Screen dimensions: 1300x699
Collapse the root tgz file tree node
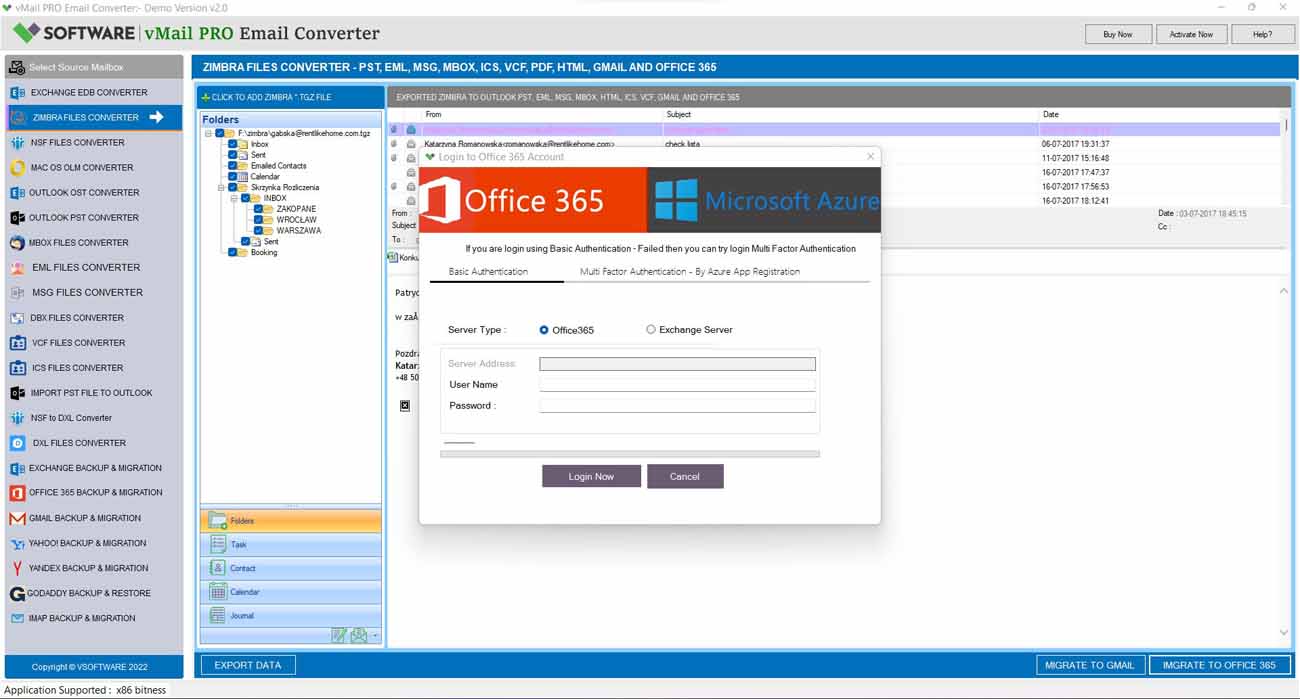tap(208, 133)
